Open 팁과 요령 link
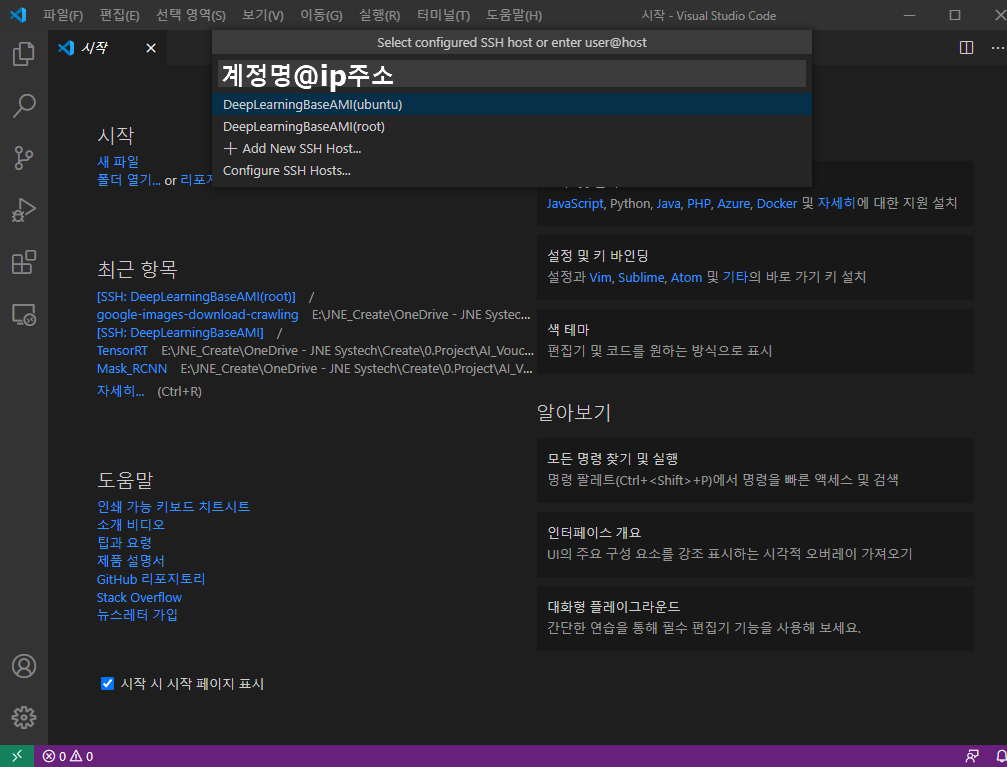Viewport: 1007px width, 767px height. pyautogui.click(x=124, y=542)
